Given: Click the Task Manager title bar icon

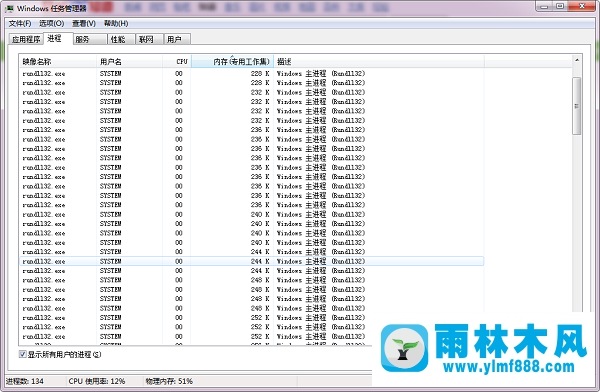Looking at the screenshot, I should (x=9, y=8).
